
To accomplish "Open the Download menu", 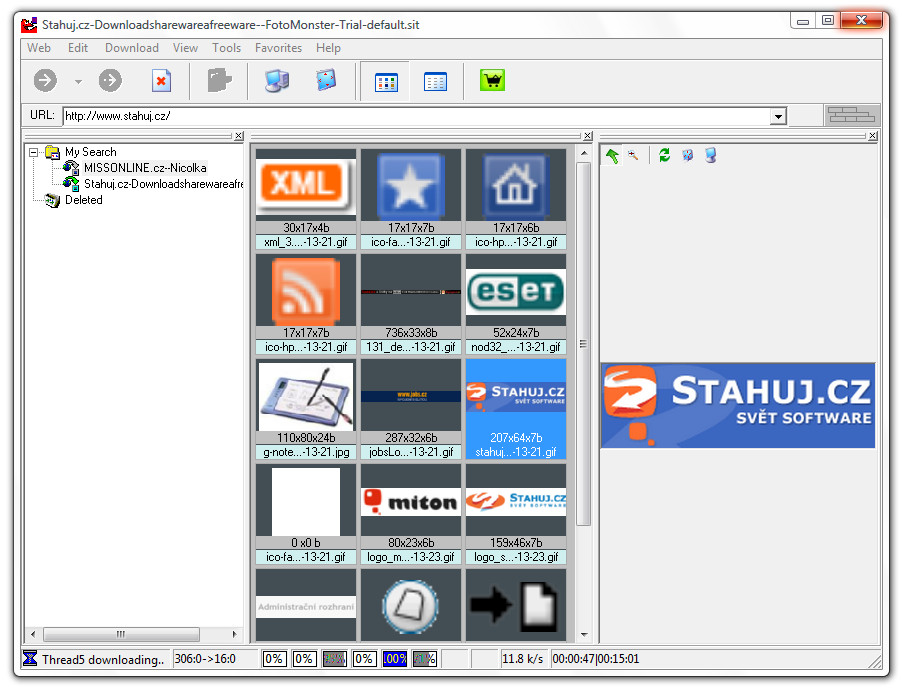I will (x=132, y=48).
